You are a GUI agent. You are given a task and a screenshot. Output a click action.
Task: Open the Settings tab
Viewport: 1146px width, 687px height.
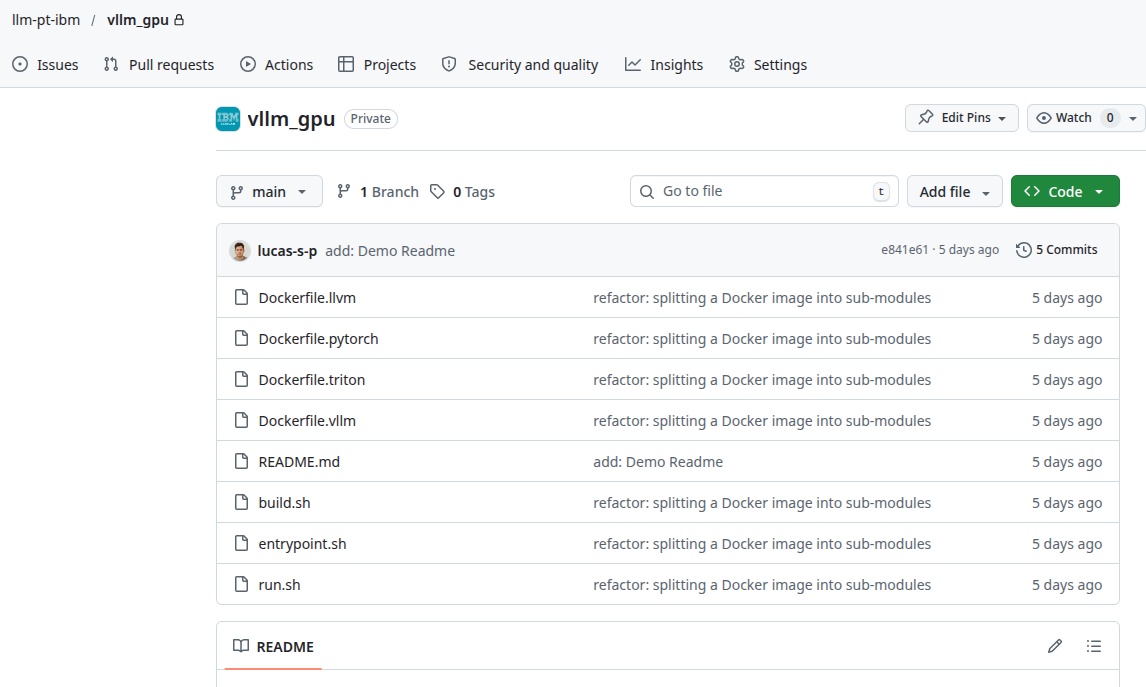click(768, 64)
